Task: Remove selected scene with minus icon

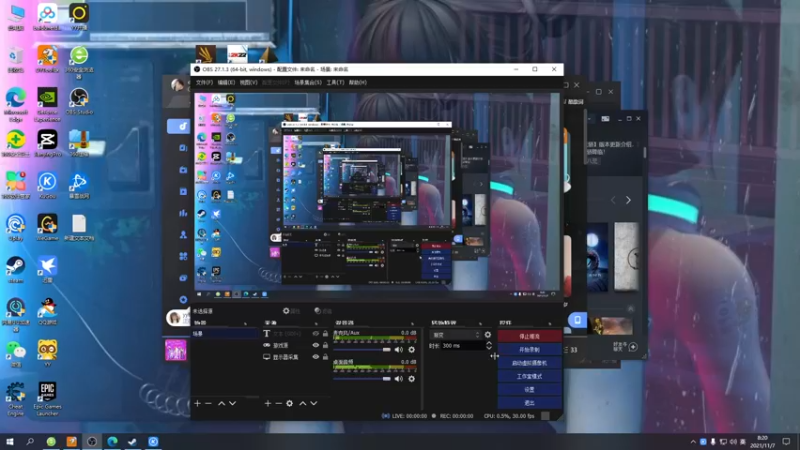Action: [208, 403]
